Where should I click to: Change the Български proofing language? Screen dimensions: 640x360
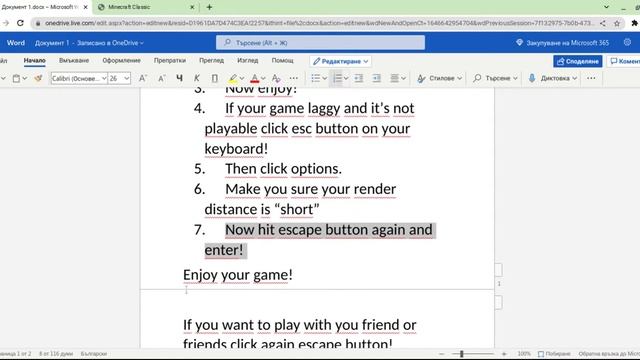[x=93, y=354]
